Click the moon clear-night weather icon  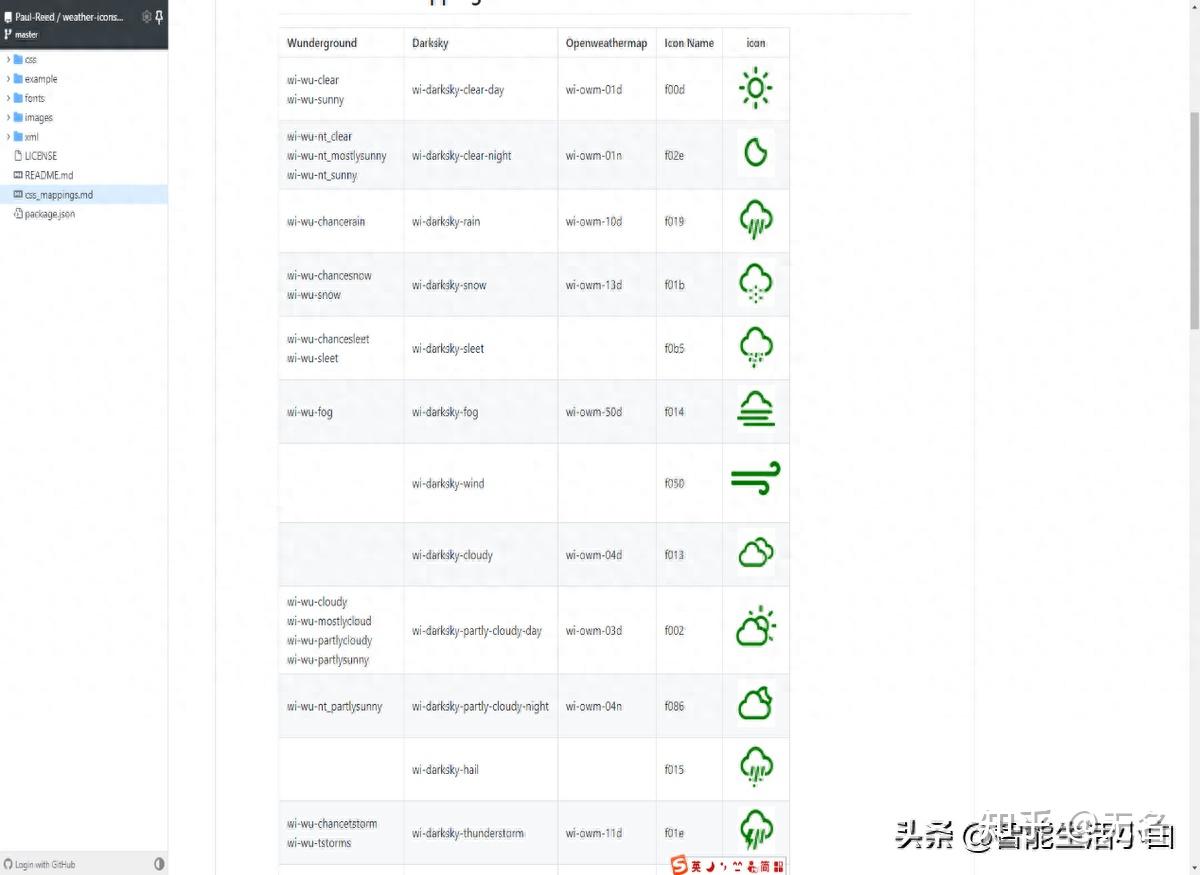pyautogui.click(x=756, y=153)
